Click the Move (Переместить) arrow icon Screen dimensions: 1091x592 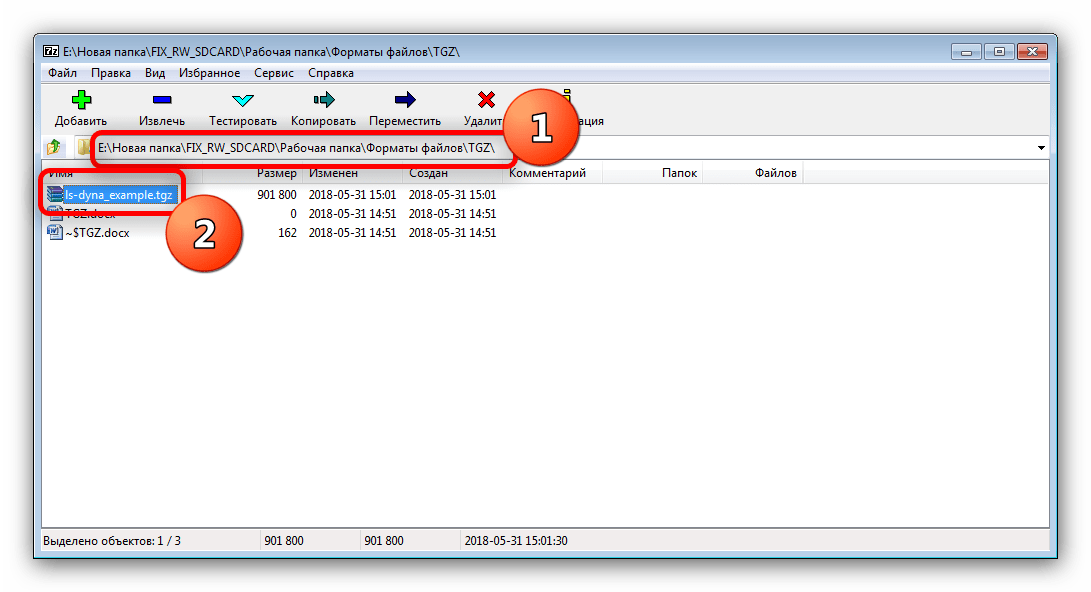[x=404, y=100]
